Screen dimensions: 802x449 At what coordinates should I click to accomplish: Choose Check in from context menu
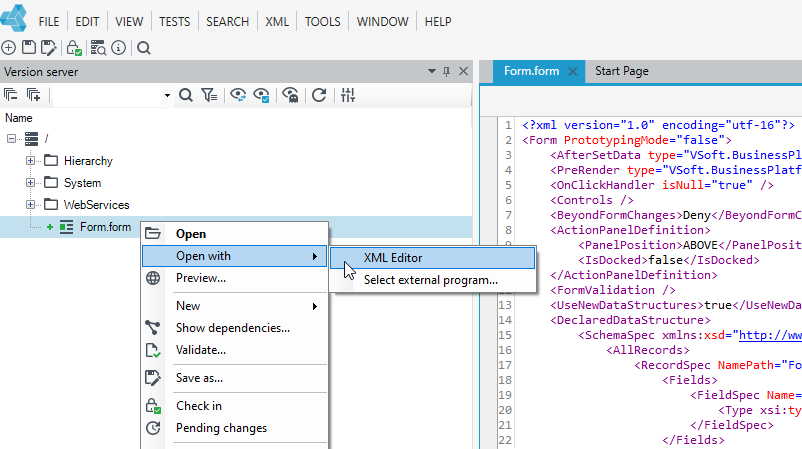[x=235, y=406]
